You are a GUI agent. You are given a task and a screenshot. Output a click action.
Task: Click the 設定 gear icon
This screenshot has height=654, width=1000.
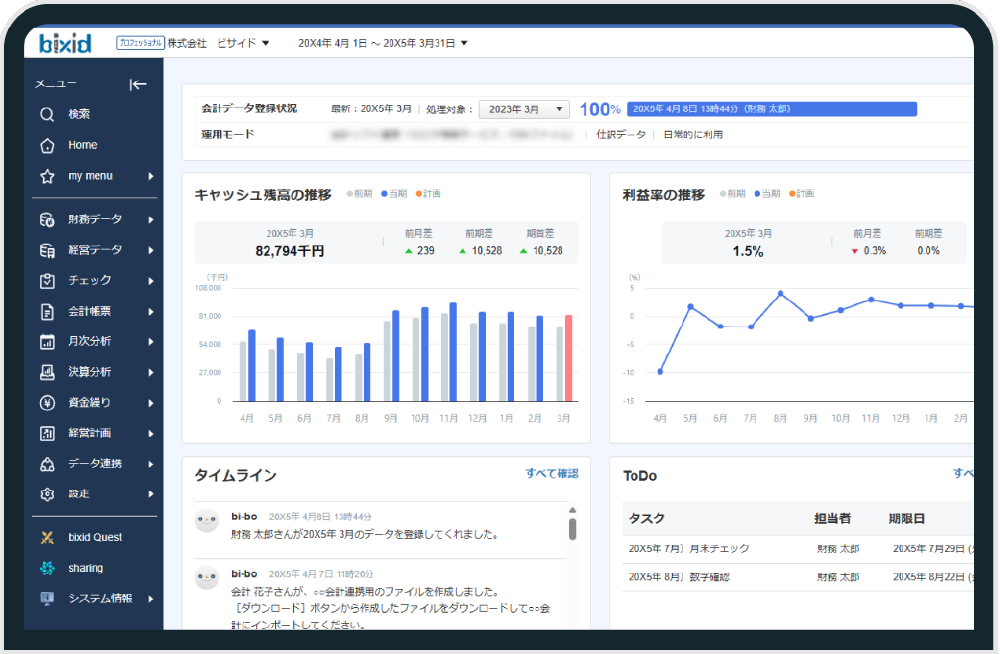tap(47, 494)
